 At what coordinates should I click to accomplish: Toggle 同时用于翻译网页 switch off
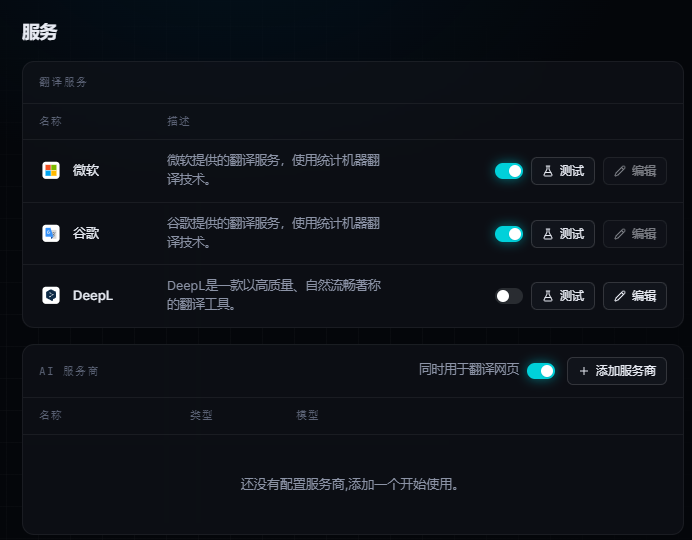click(541, 371)
